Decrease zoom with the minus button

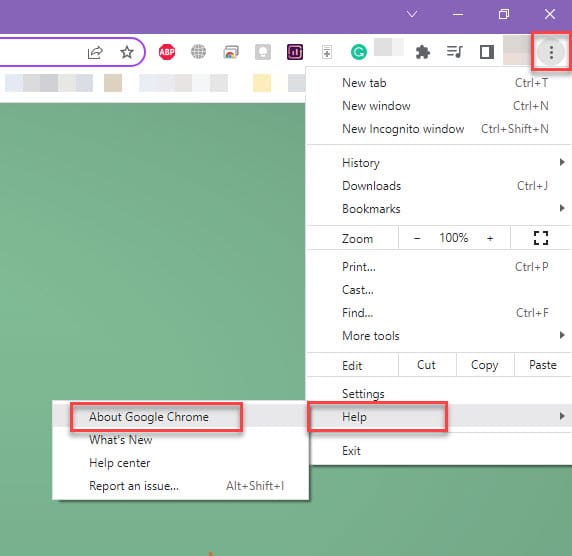417,239
